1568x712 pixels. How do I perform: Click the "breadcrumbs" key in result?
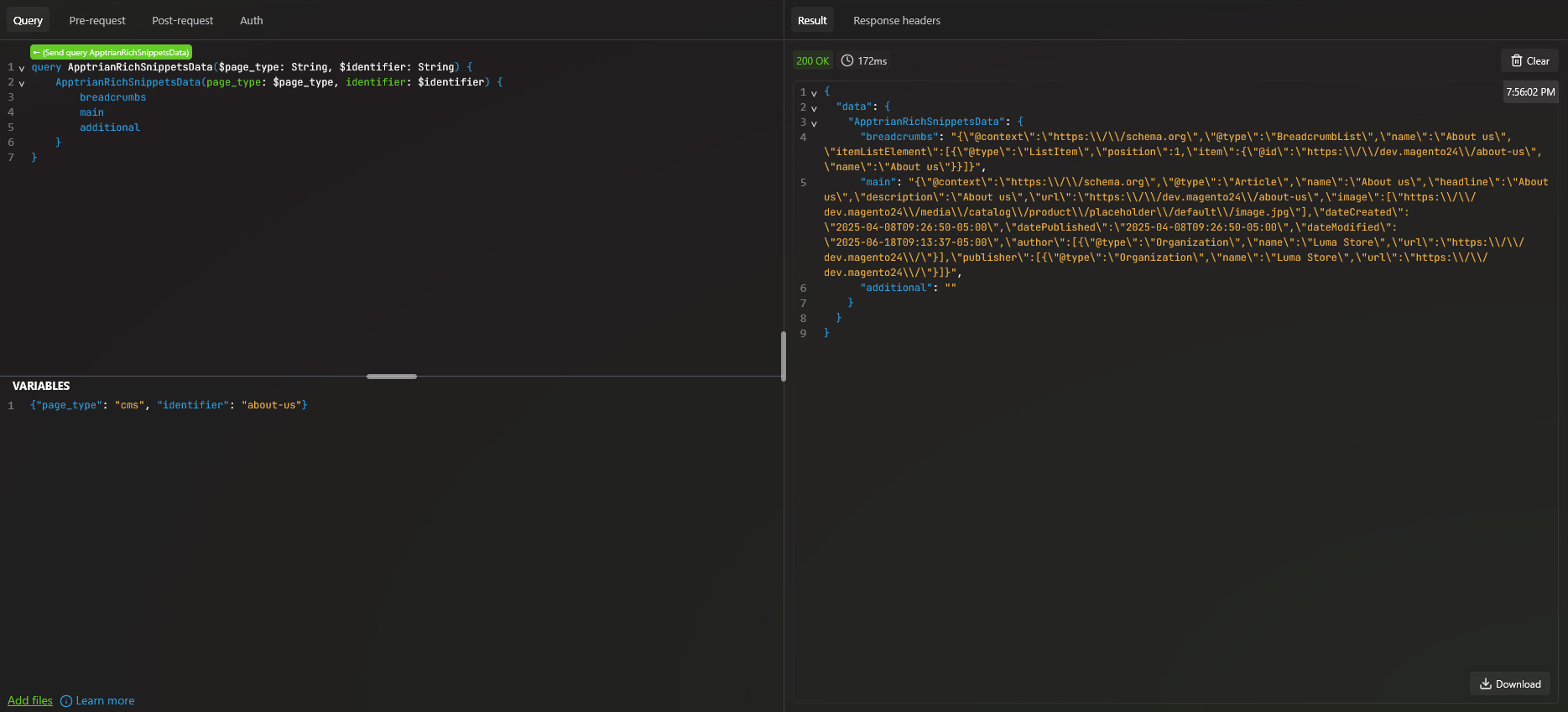pos(899,137)
